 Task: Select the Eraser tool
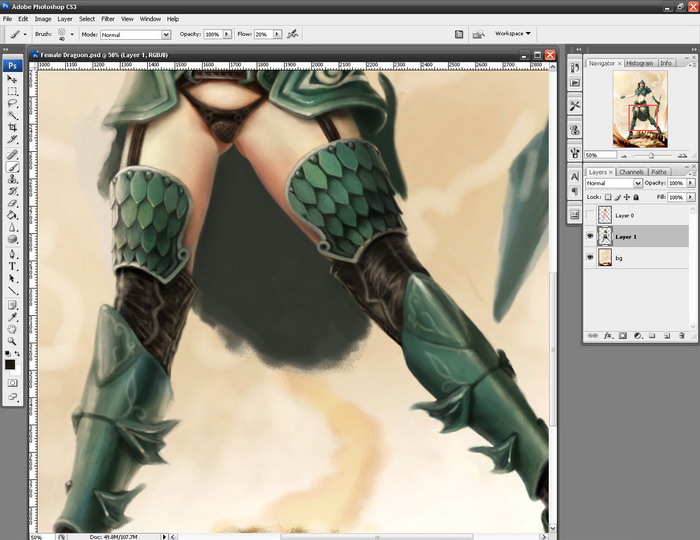click(x=12, y=203)
